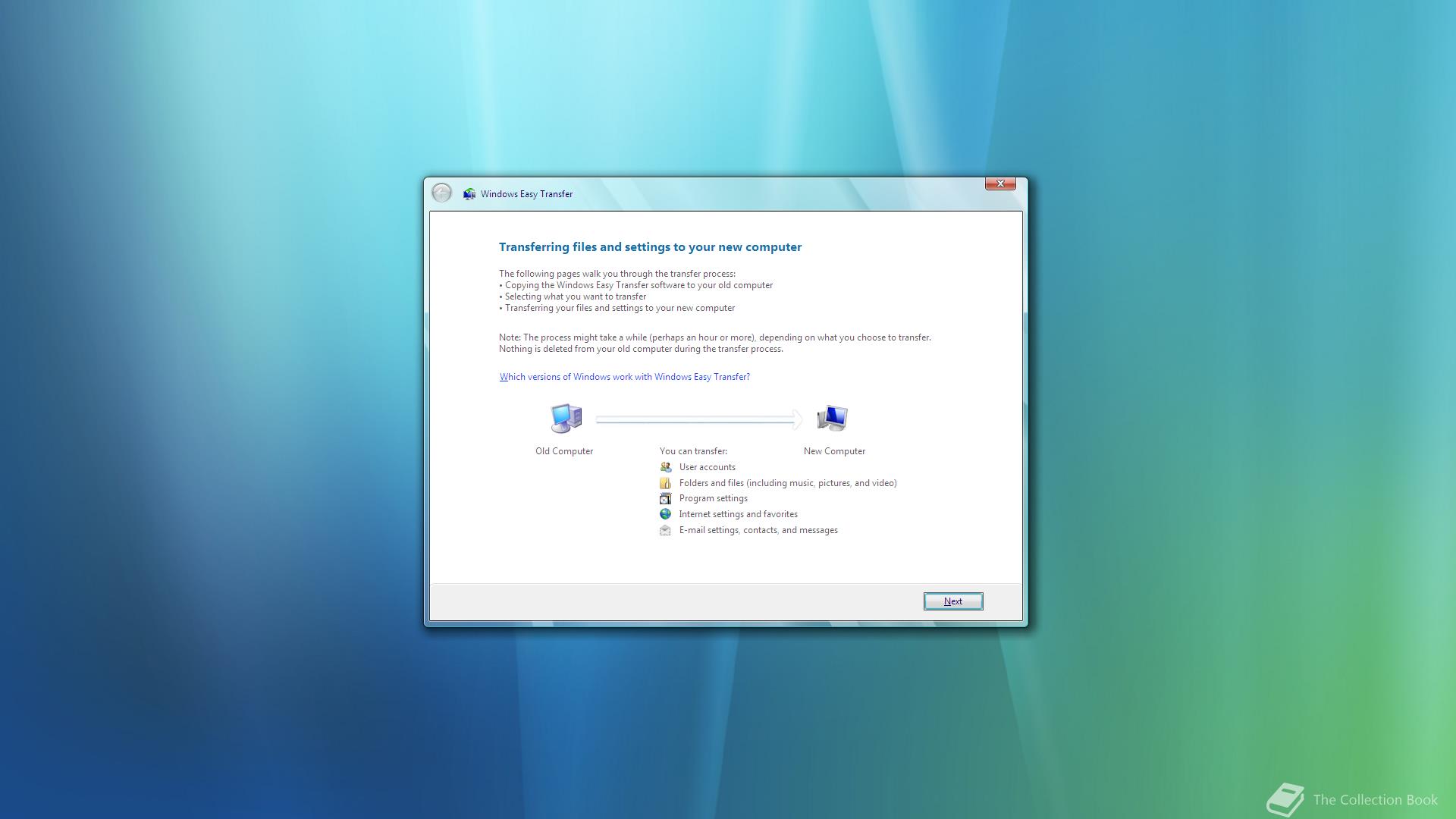Click the New Computer caption text
This screenshot has width=1456, height=819.
click(x=834, y=450)
